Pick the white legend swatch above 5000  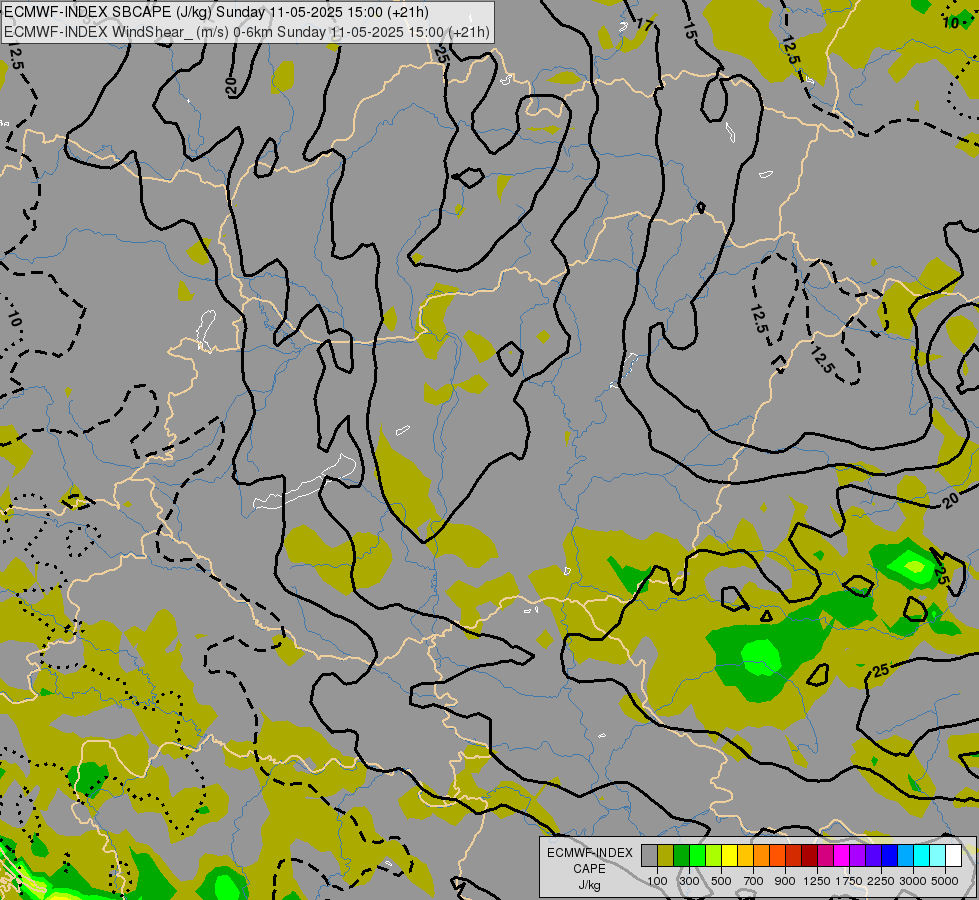953,855
